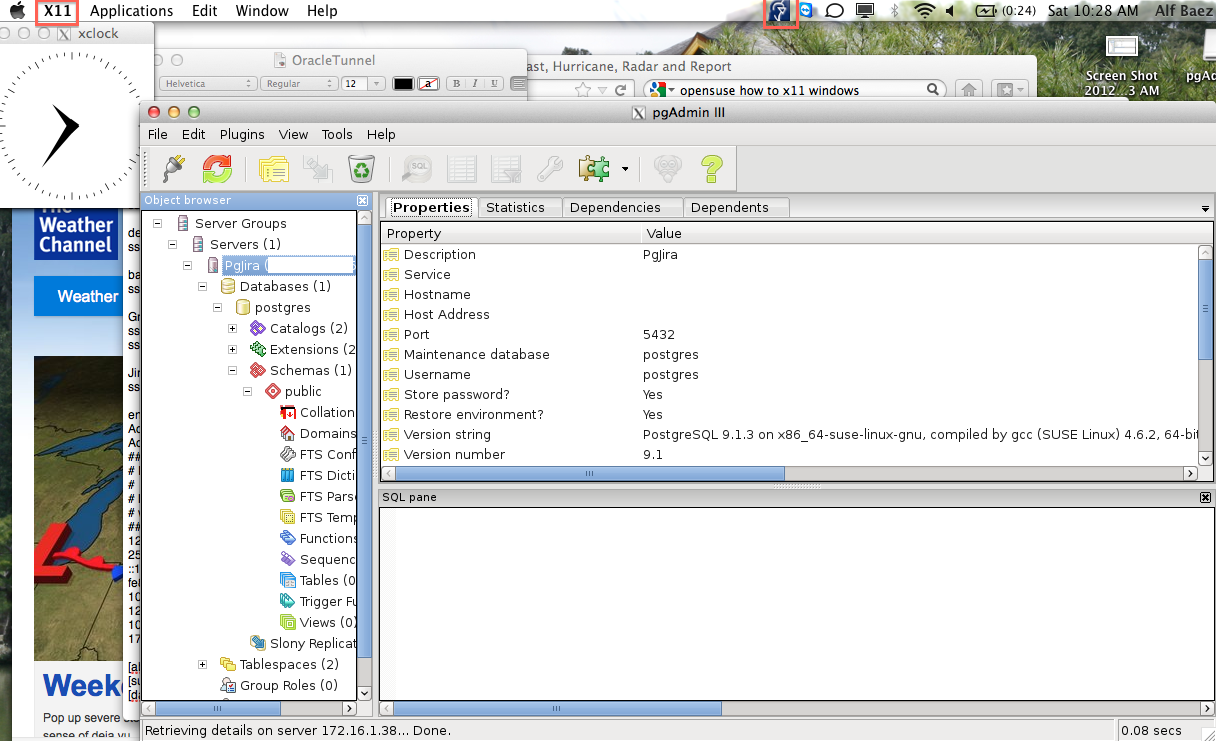This screenshot has height=741, width=1216.
Task: Open the pgAdmin Edit menu
Action: point(193,134)
